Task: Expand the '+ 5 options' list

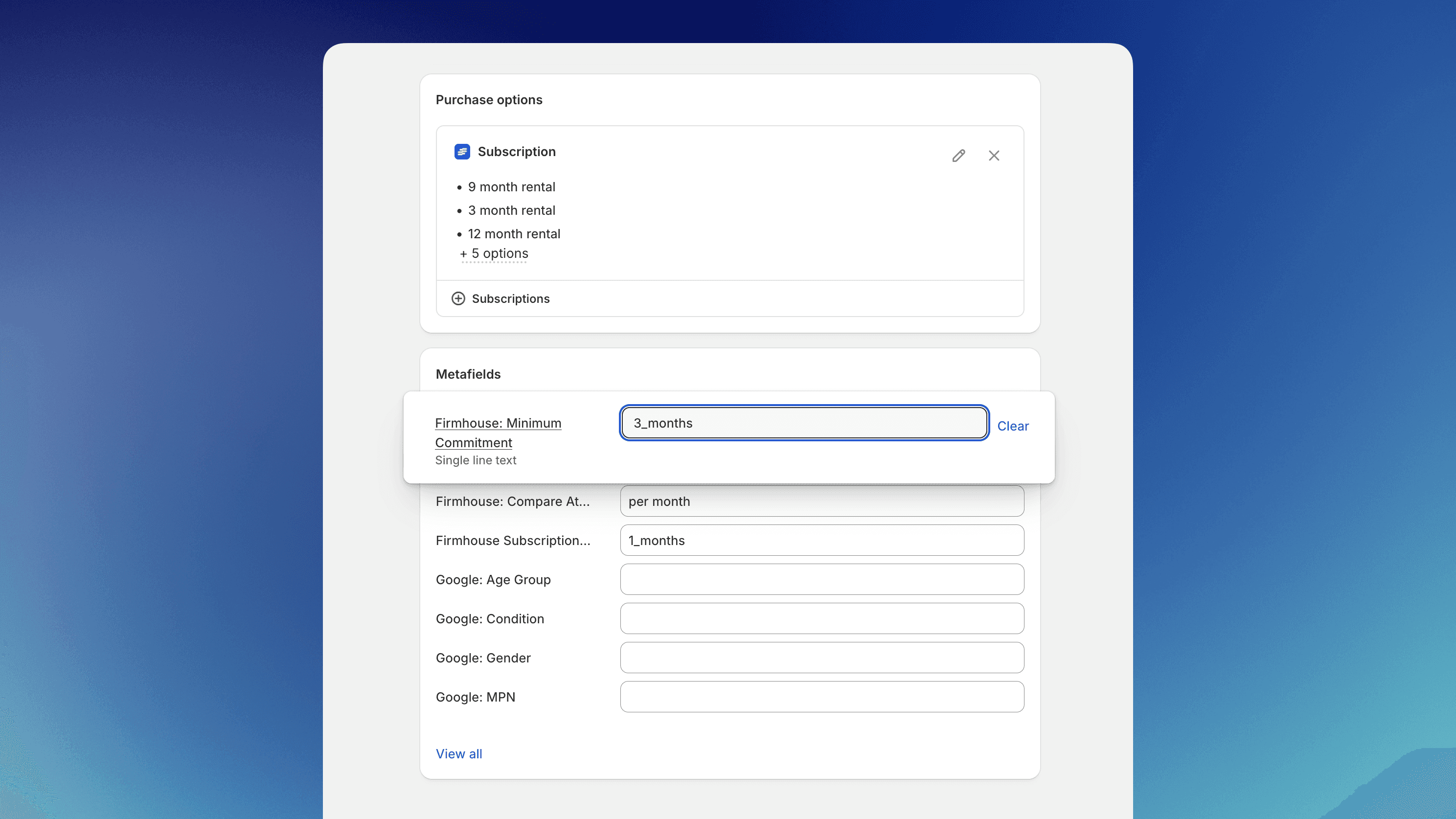Action: pos(495,254)
